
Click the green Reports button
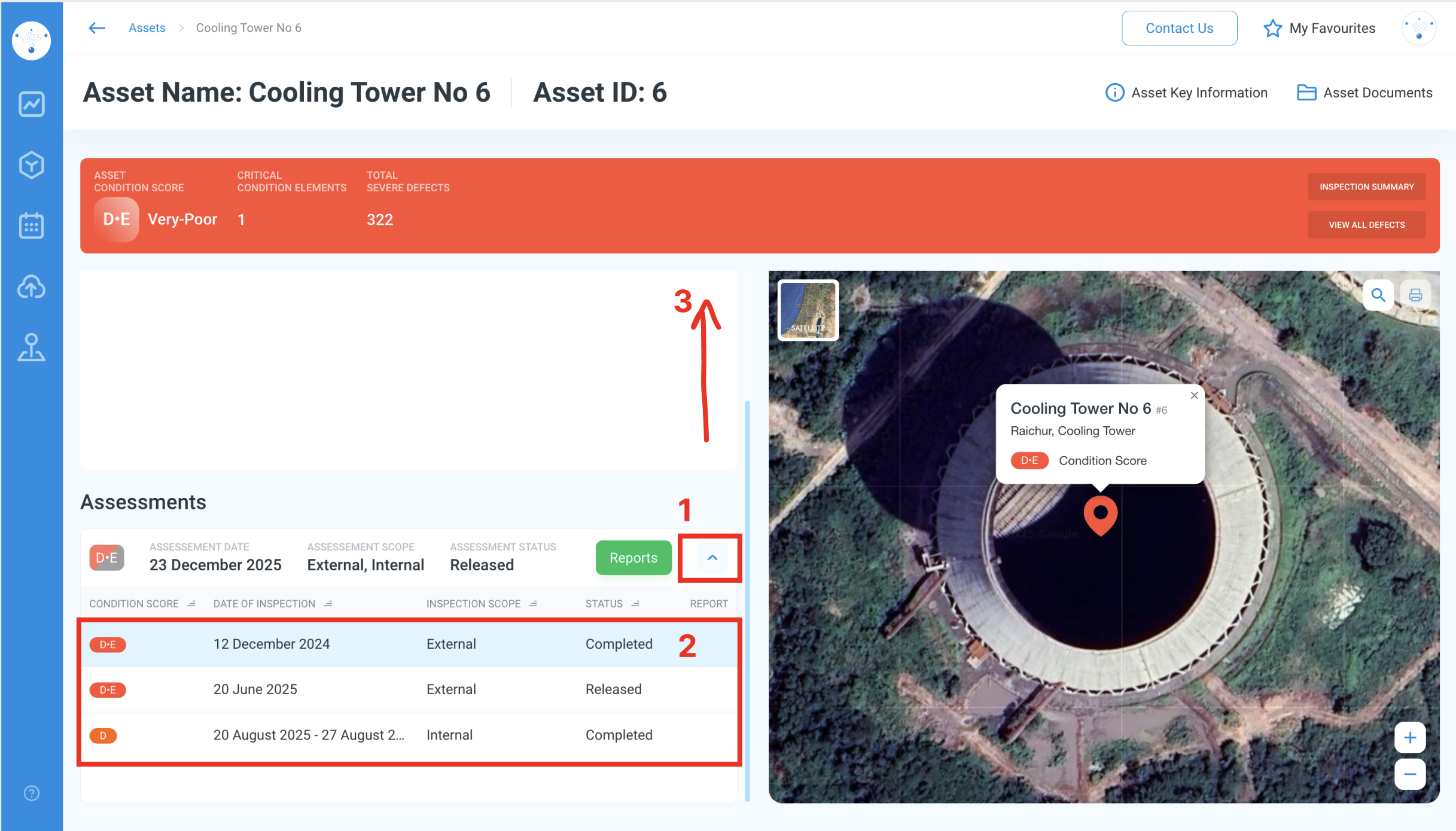633,558
